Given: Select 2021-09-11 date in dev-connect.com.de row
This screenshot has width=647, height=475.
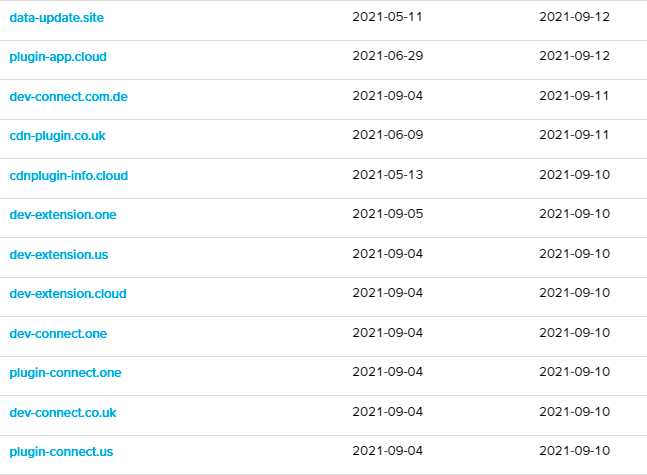Looking at the screenshot, I should 574,97.
